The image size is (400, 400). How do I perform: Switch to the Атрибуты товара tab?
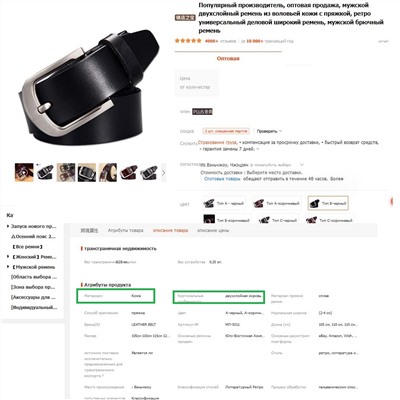(x=125, y=230)
